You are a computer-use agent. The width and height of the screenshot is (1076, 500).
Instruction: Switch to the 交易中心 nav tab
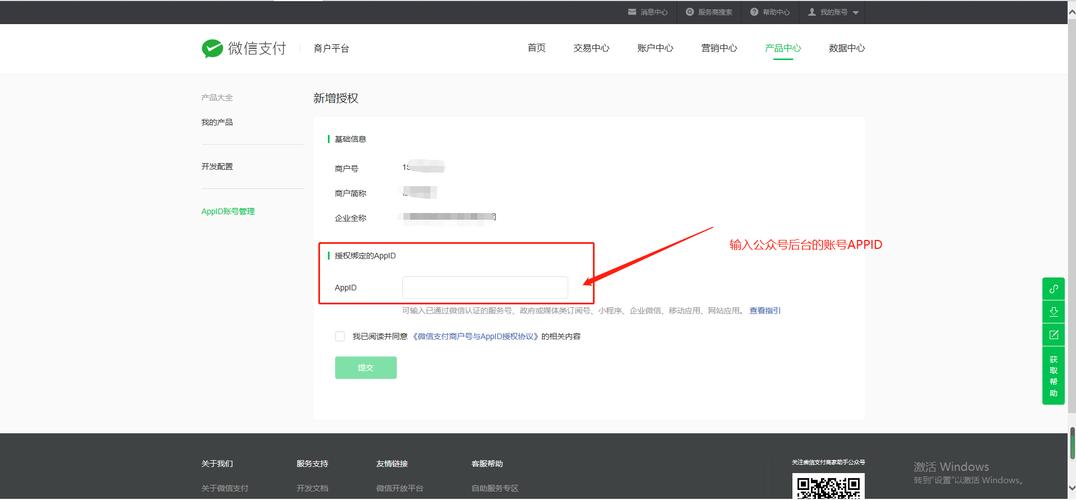[591, 48]
